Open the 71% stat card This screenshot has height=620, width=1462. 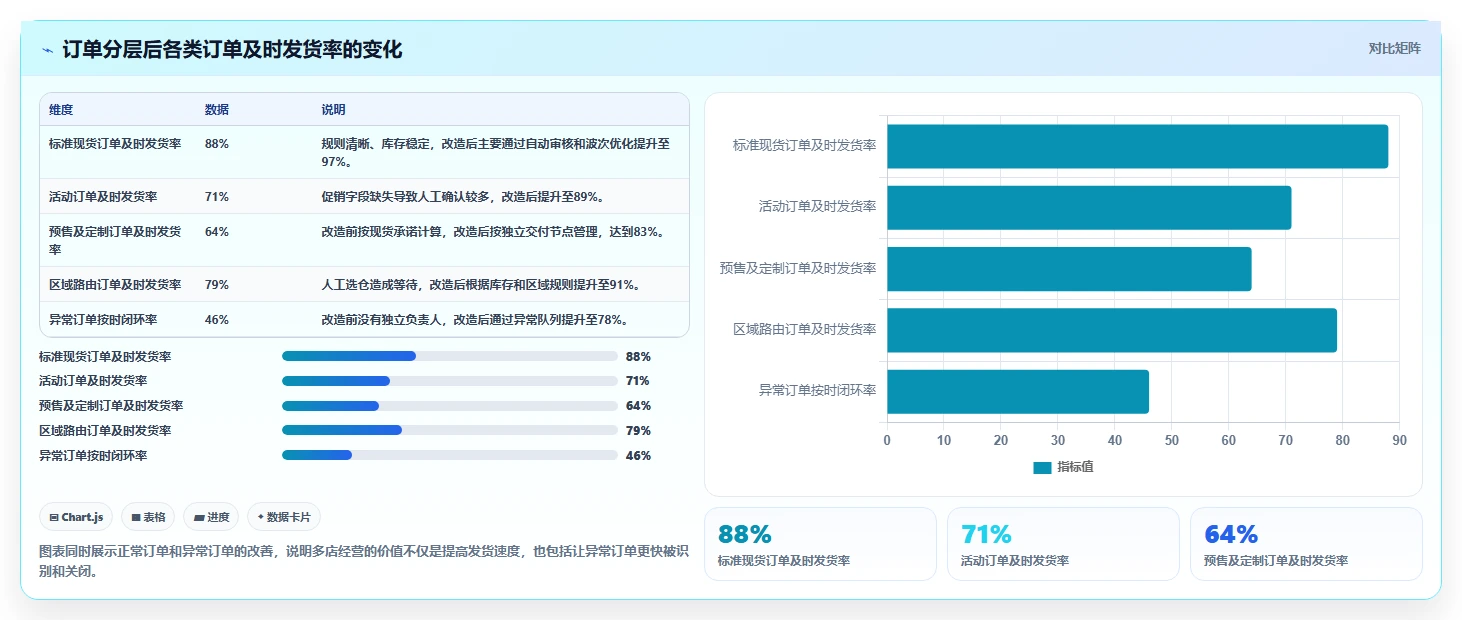1063,544
